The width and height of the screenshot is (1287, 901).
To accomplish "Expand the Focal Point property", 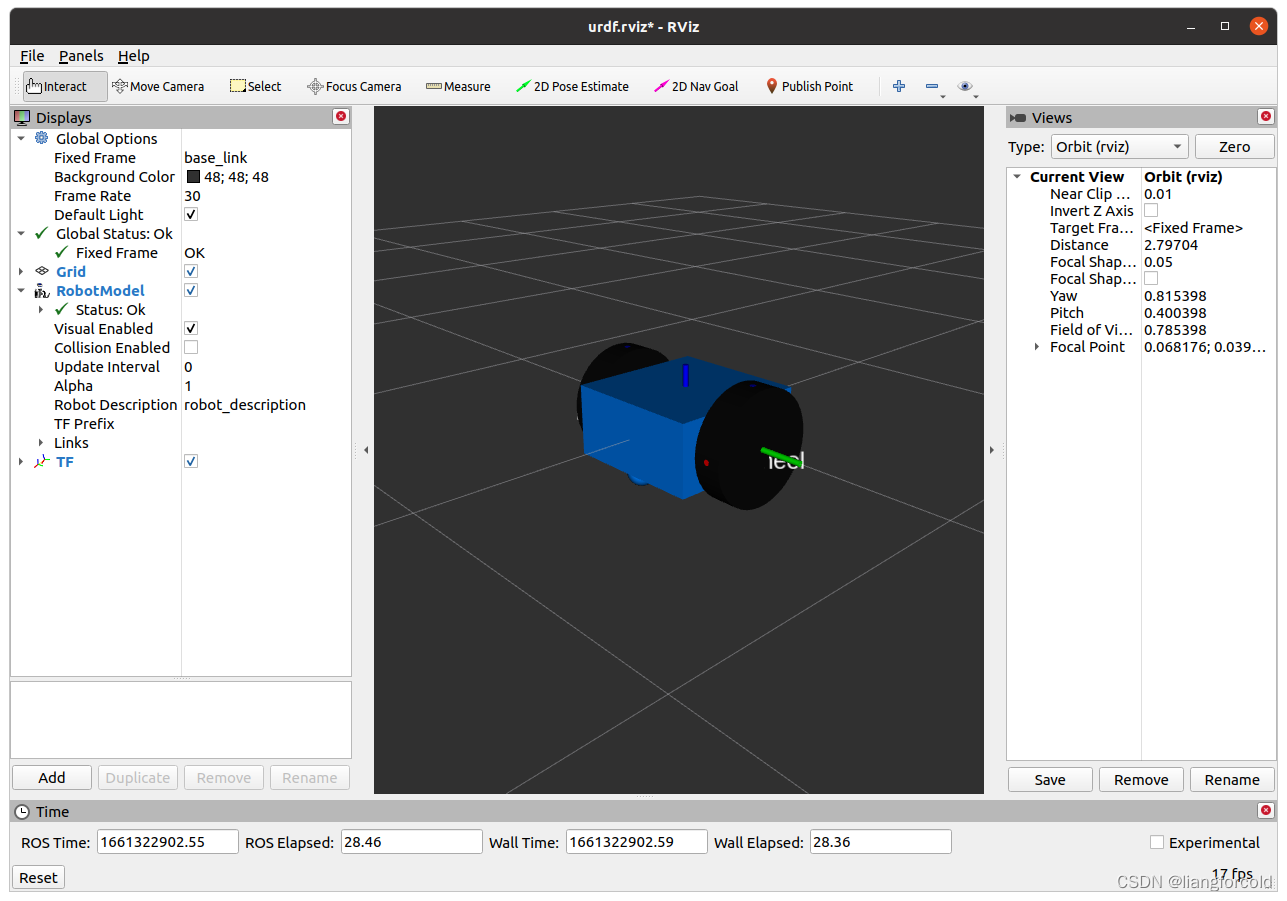I will pos(1037,346).
